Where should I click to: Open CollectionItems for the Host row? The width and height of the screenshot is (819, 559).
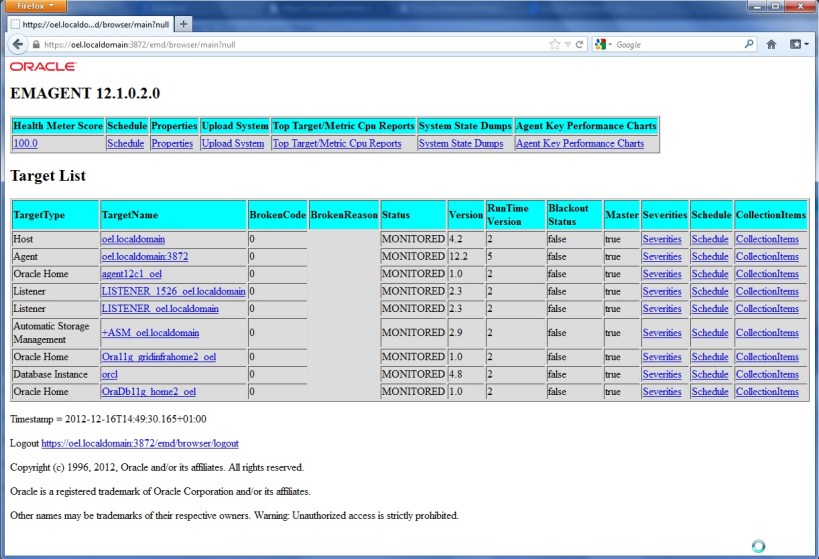tap(767, 239)
